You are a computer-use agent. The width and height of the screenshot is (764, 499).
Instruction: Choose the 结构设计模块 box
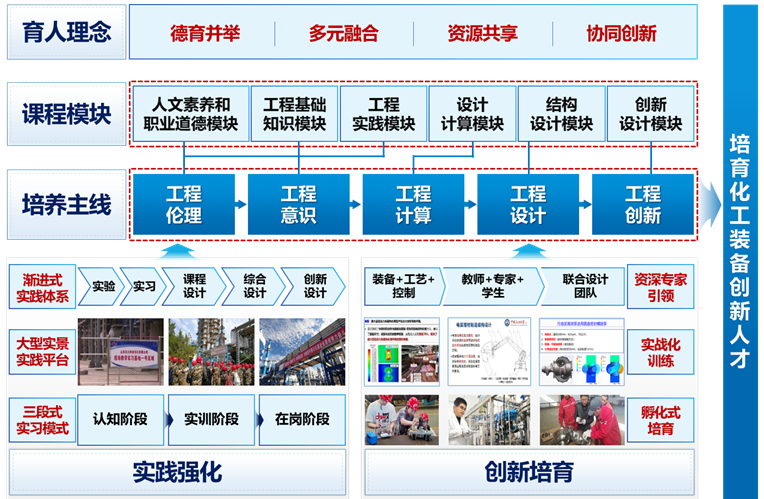tap(561, 114)
